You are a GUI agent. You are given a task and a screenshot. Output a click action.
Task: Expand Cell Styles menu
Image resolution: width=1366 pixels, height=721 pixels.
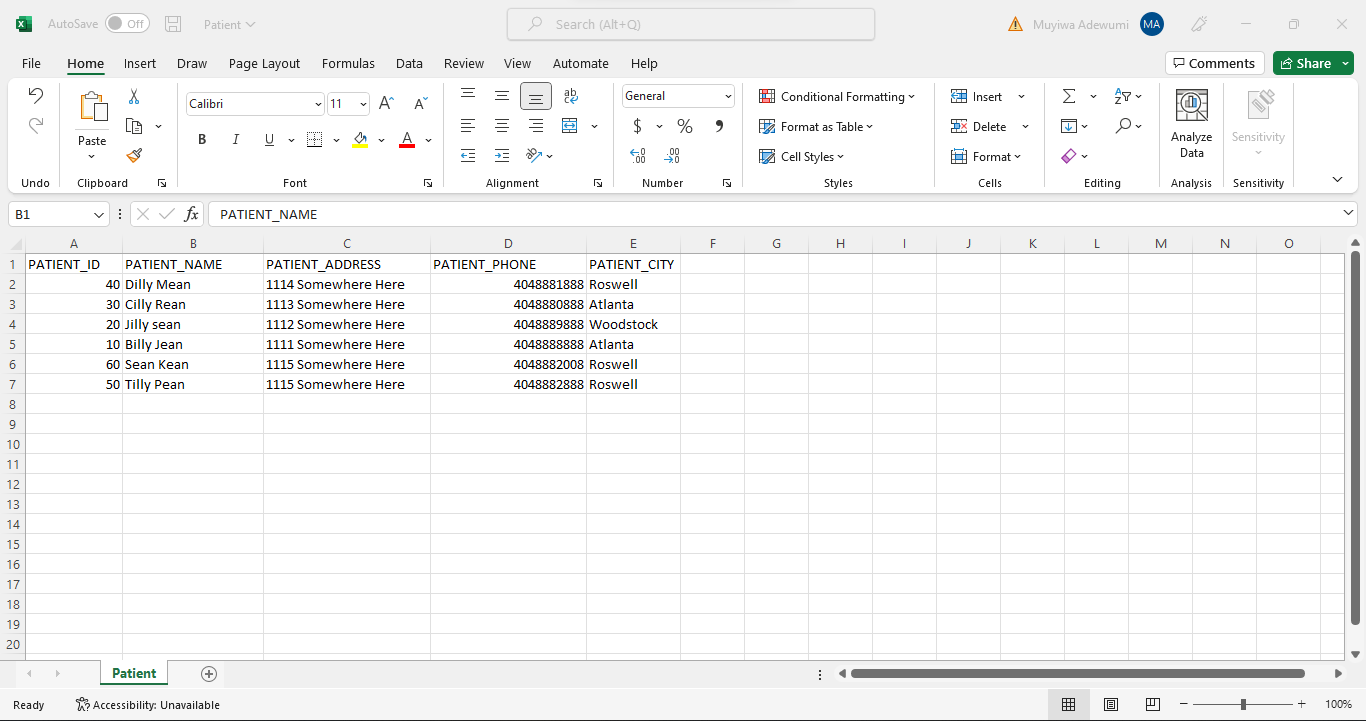coord(801,157)
